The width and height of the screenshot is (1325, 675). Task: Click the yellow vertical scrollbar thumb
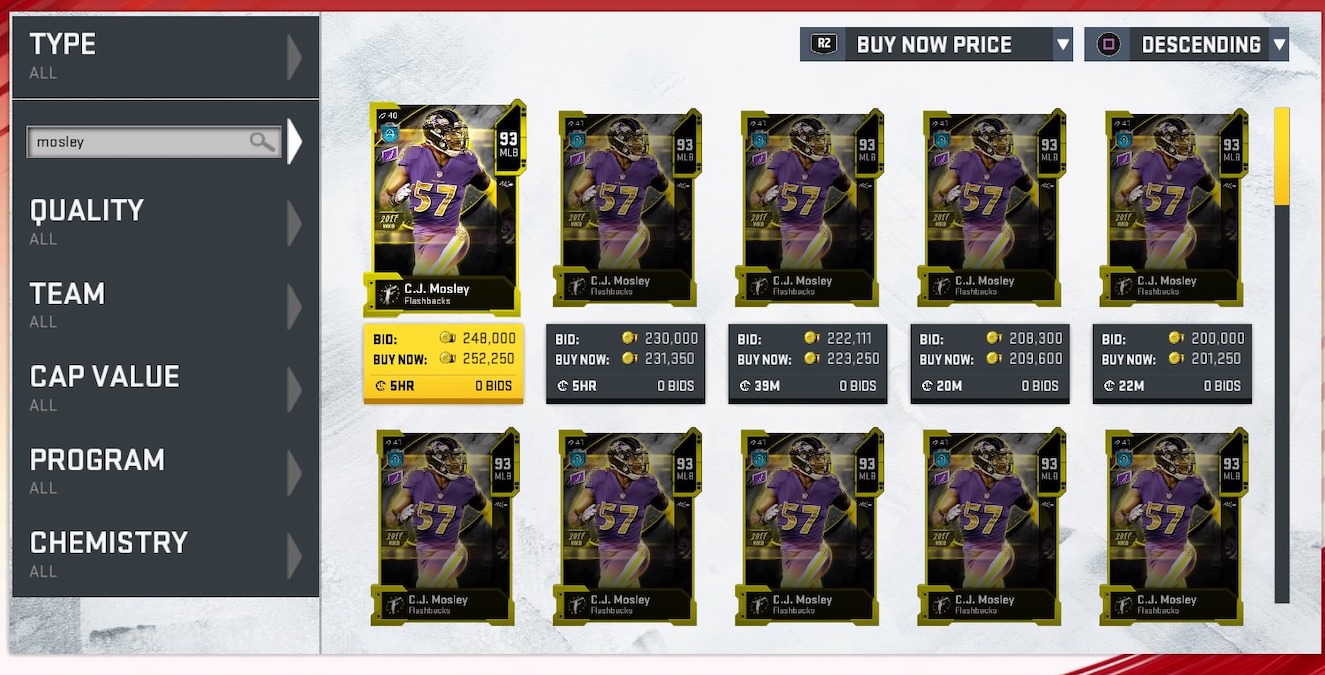(x=1282, y=156)
